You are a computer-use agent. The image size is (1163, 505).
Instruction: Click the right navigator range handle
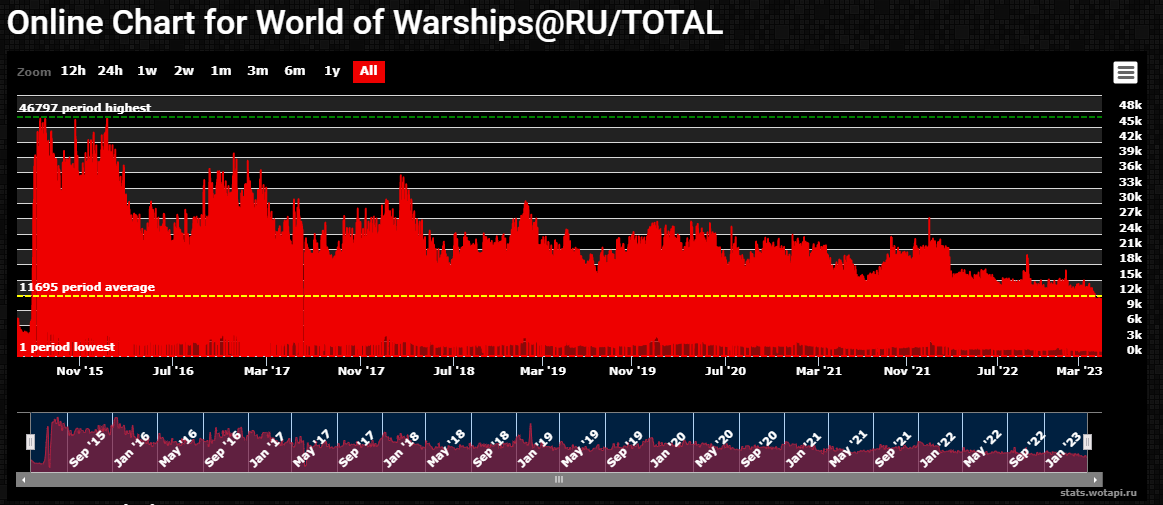pos(1087,441)
